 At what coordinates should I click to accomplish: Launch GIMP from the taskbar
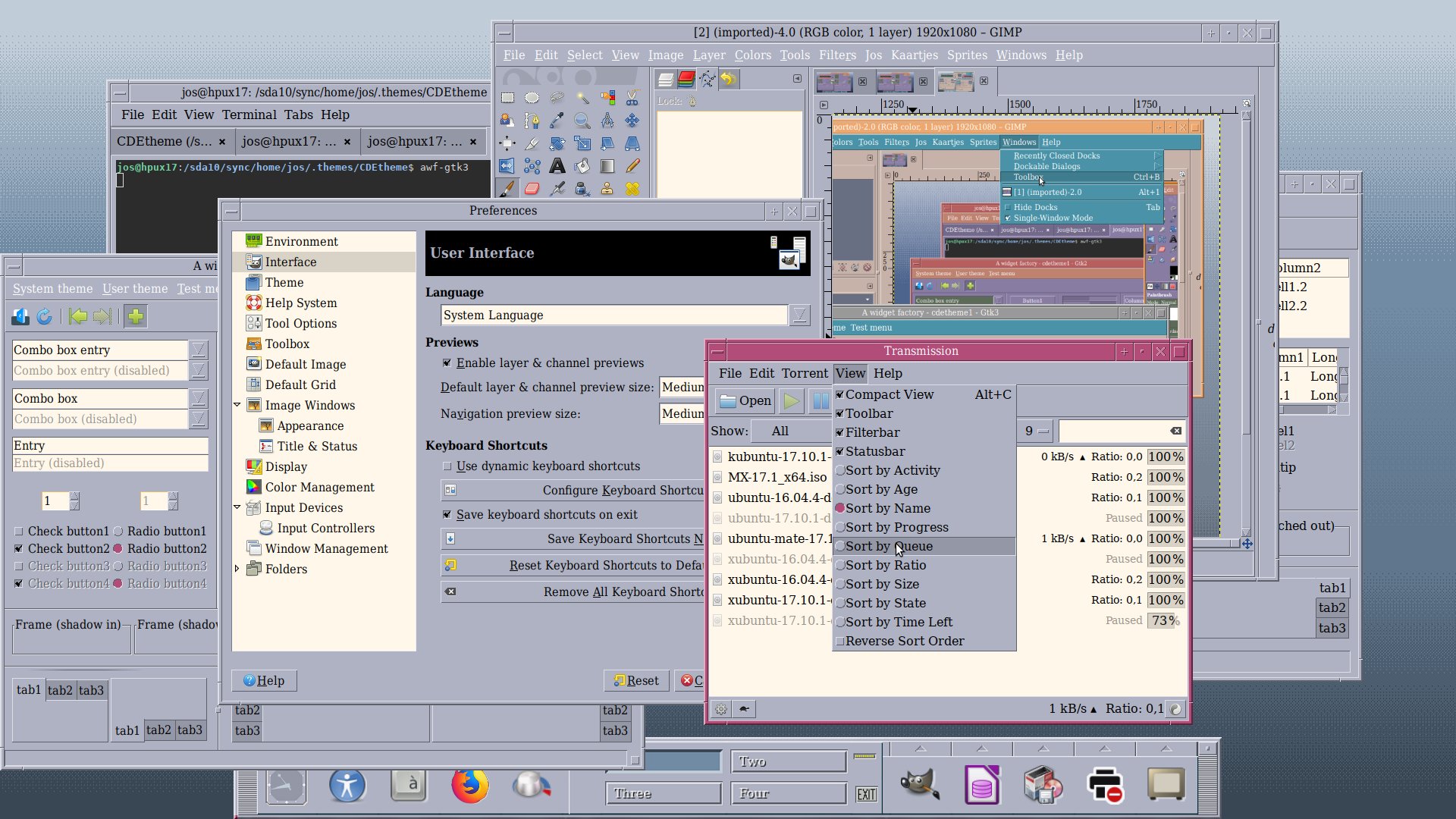pos(918,785)
